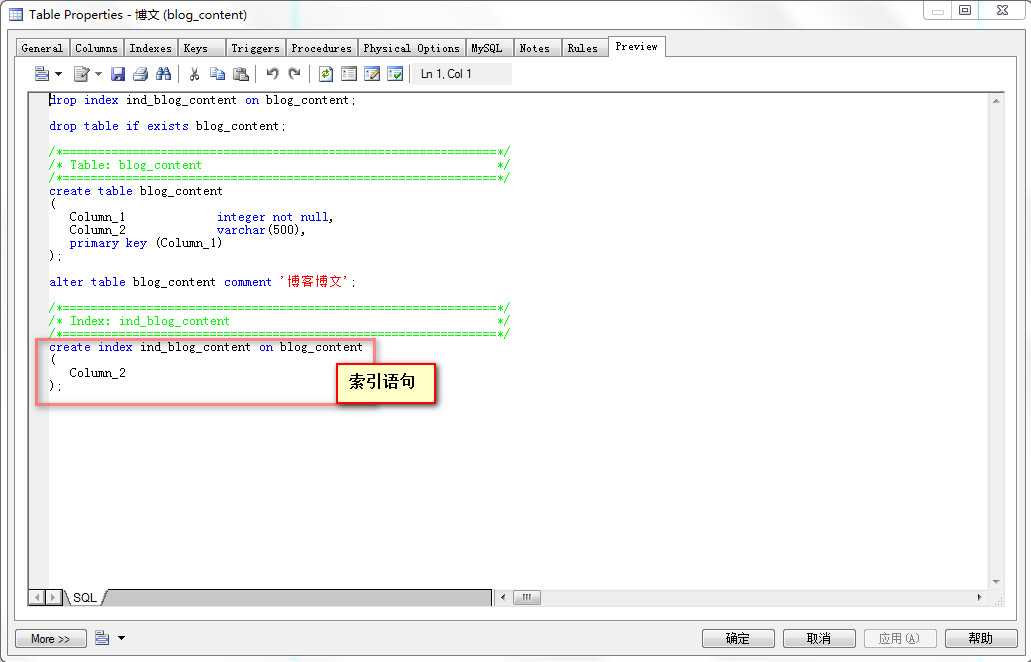Select the Preview tab
Screen dimensions: 1031x662
click(636, 46)
